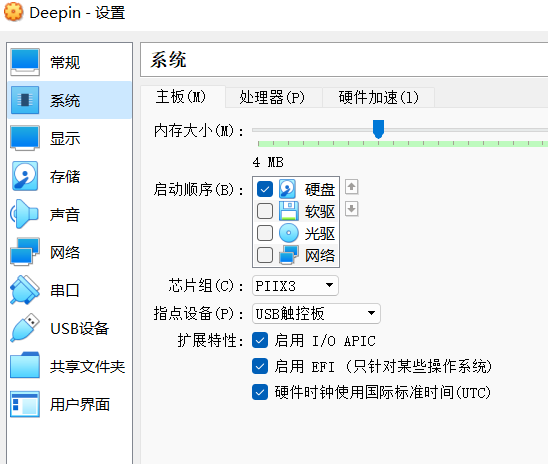Open the 显示 monitor icon
This screenshot has height=464, width=548.
(x=24, y=138)
